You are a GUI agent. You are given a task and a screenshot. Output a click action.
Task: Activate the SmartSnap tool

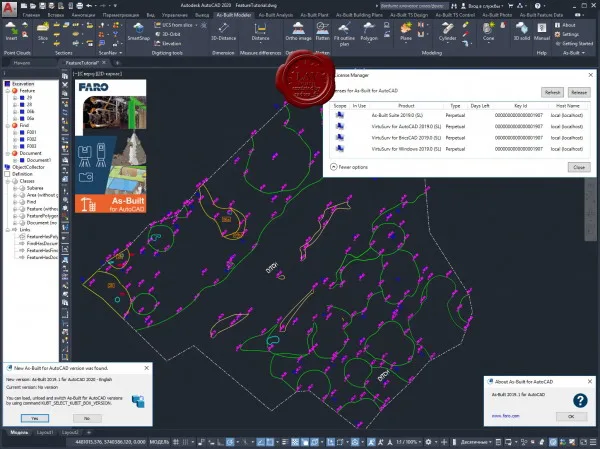139,31
